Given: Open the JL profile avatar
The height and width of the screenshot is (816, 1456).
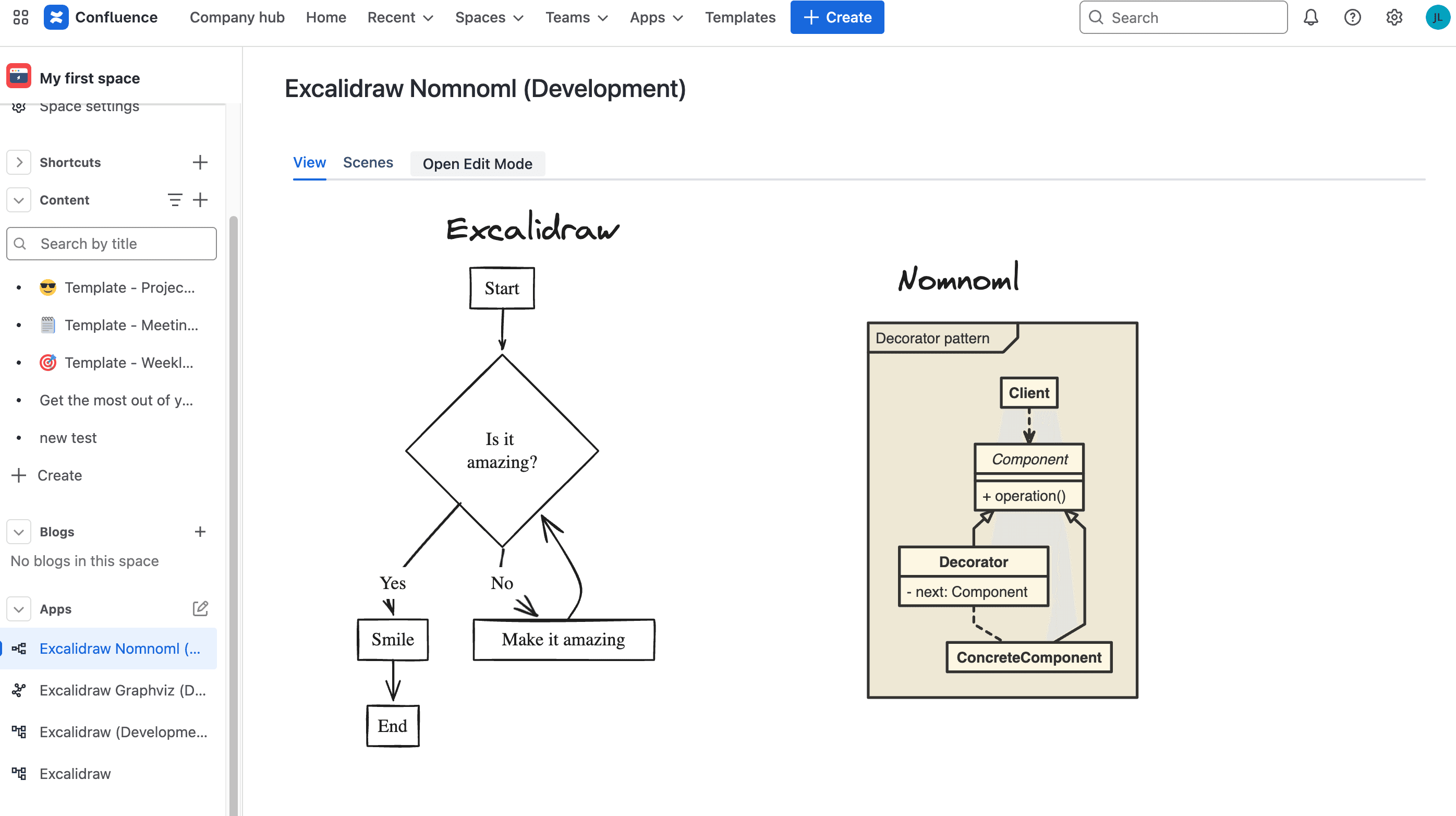Looking at the screenshot, I should click(x=1437, y=18).
